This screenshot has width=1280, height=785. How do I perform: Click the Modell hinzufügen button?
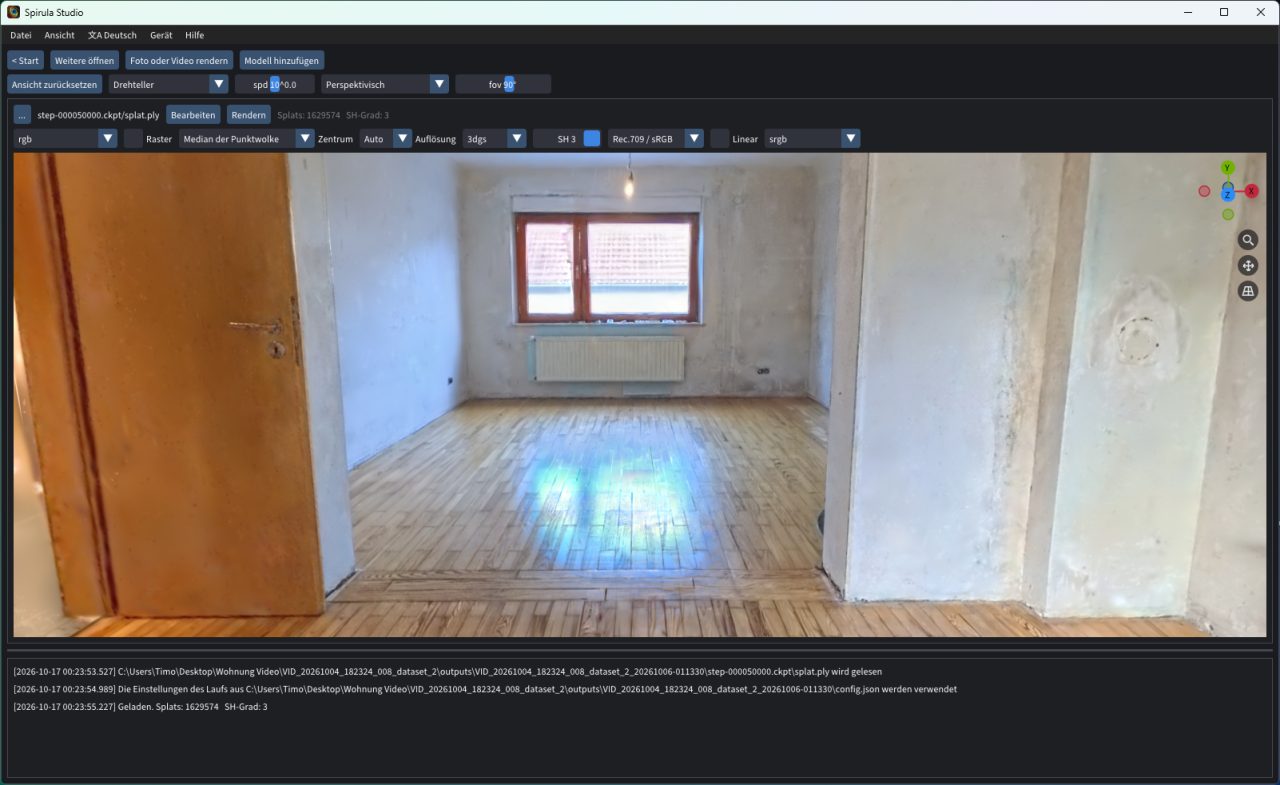(282, 60)
